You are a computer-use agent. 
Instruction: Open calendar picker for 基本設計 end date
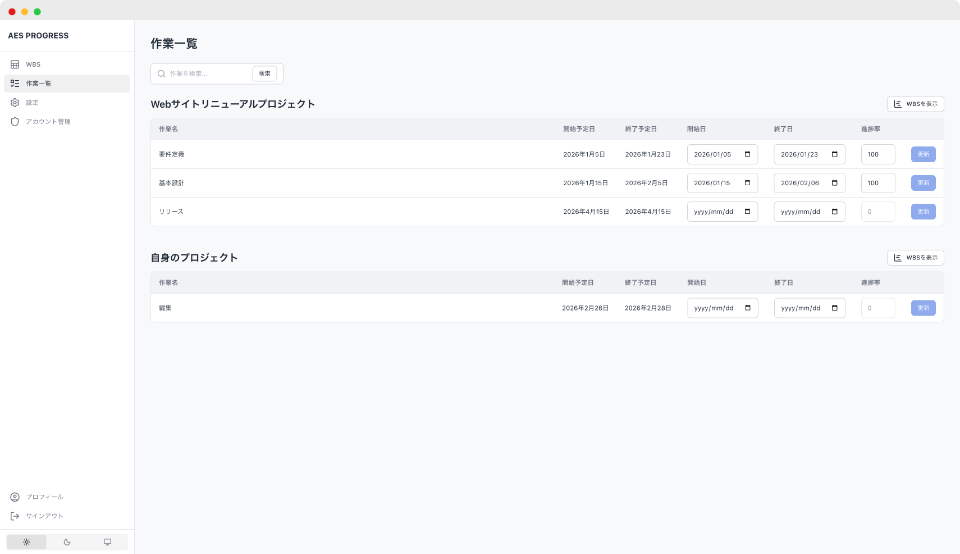(834, 183)
